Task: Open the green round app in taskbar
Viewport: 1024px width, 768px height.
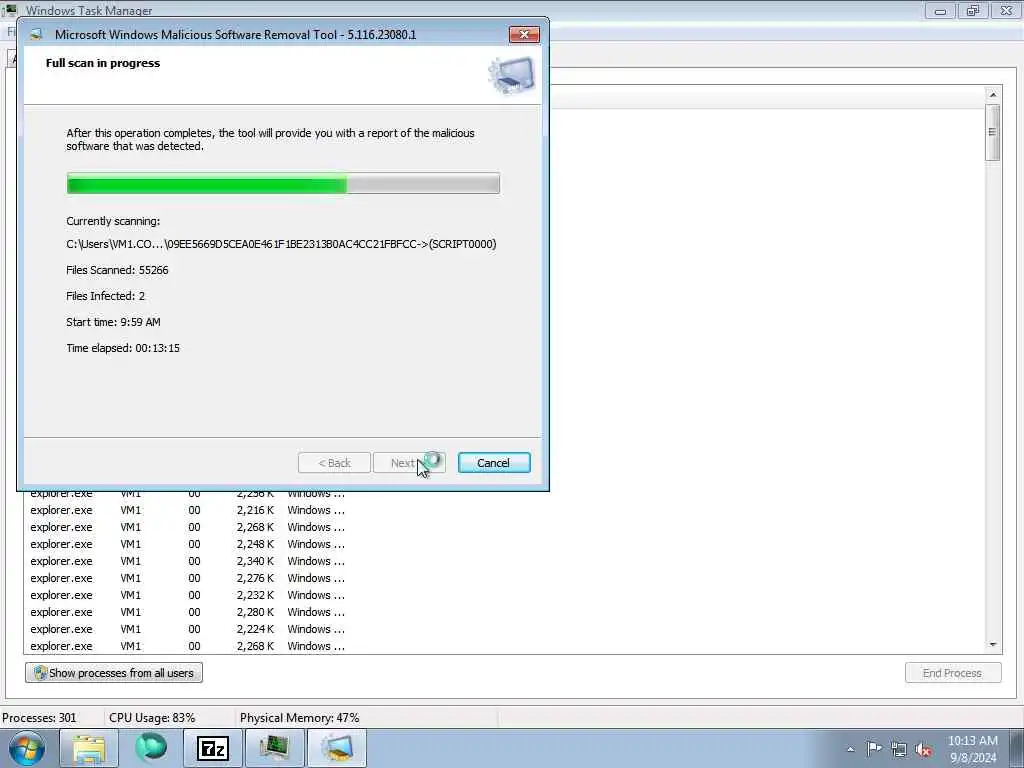Action: [x=151, y=748]
